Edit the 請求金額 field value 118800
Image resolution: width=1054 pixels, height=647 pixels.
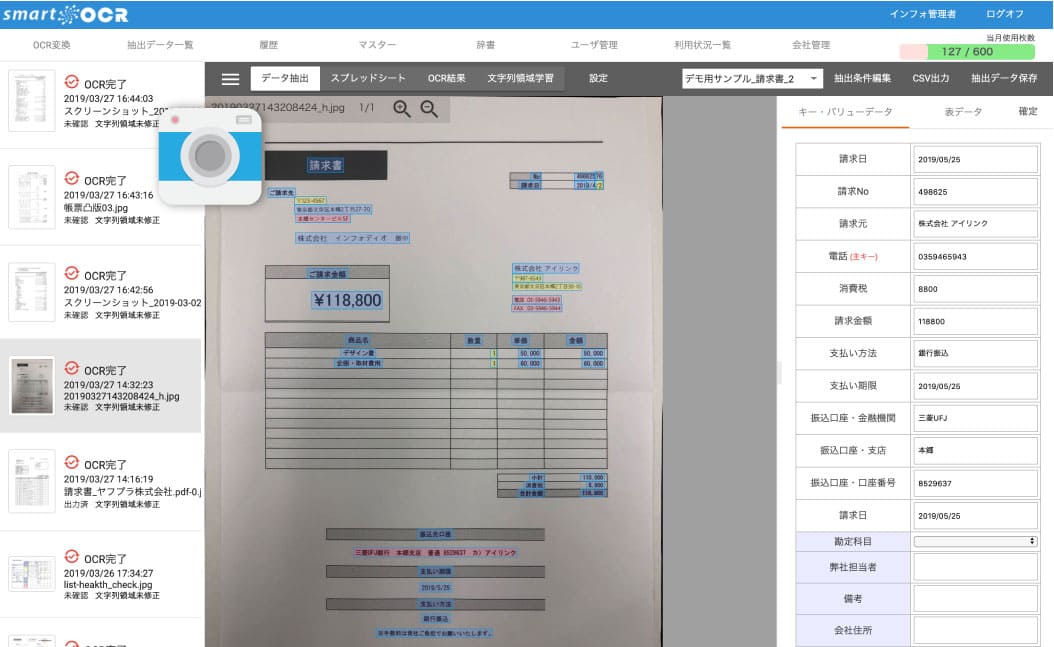click(x=975, y=321)
